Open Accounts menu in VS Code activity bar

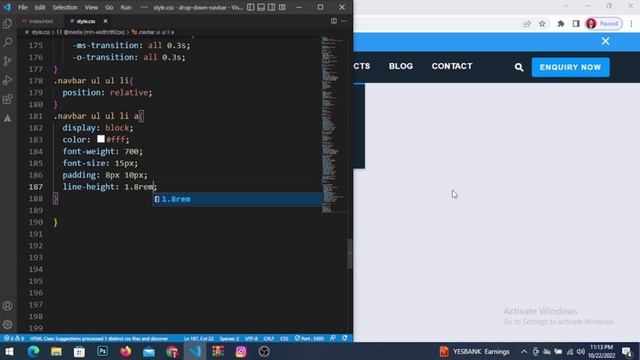click(x=7, y=306)
